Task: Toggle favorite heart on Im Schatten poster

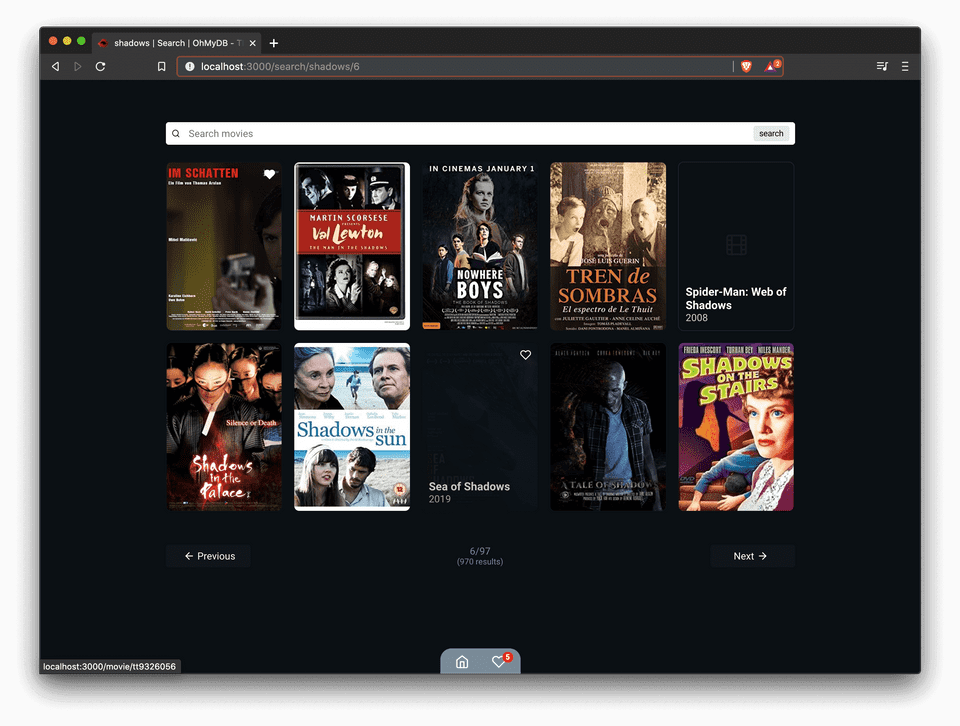Action: point(269,175)
